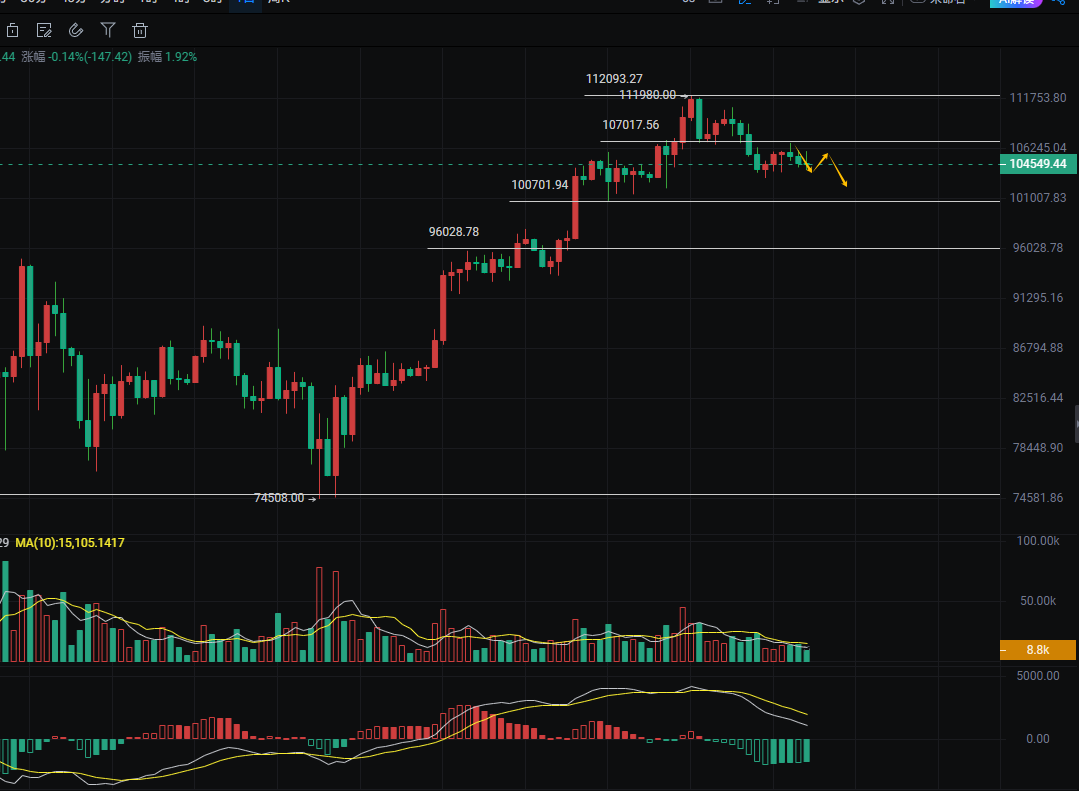The width and height of the screenshot is (1079, 791).
Task: Click the 振幅 1.92% amplitude text
Action: 167,57
